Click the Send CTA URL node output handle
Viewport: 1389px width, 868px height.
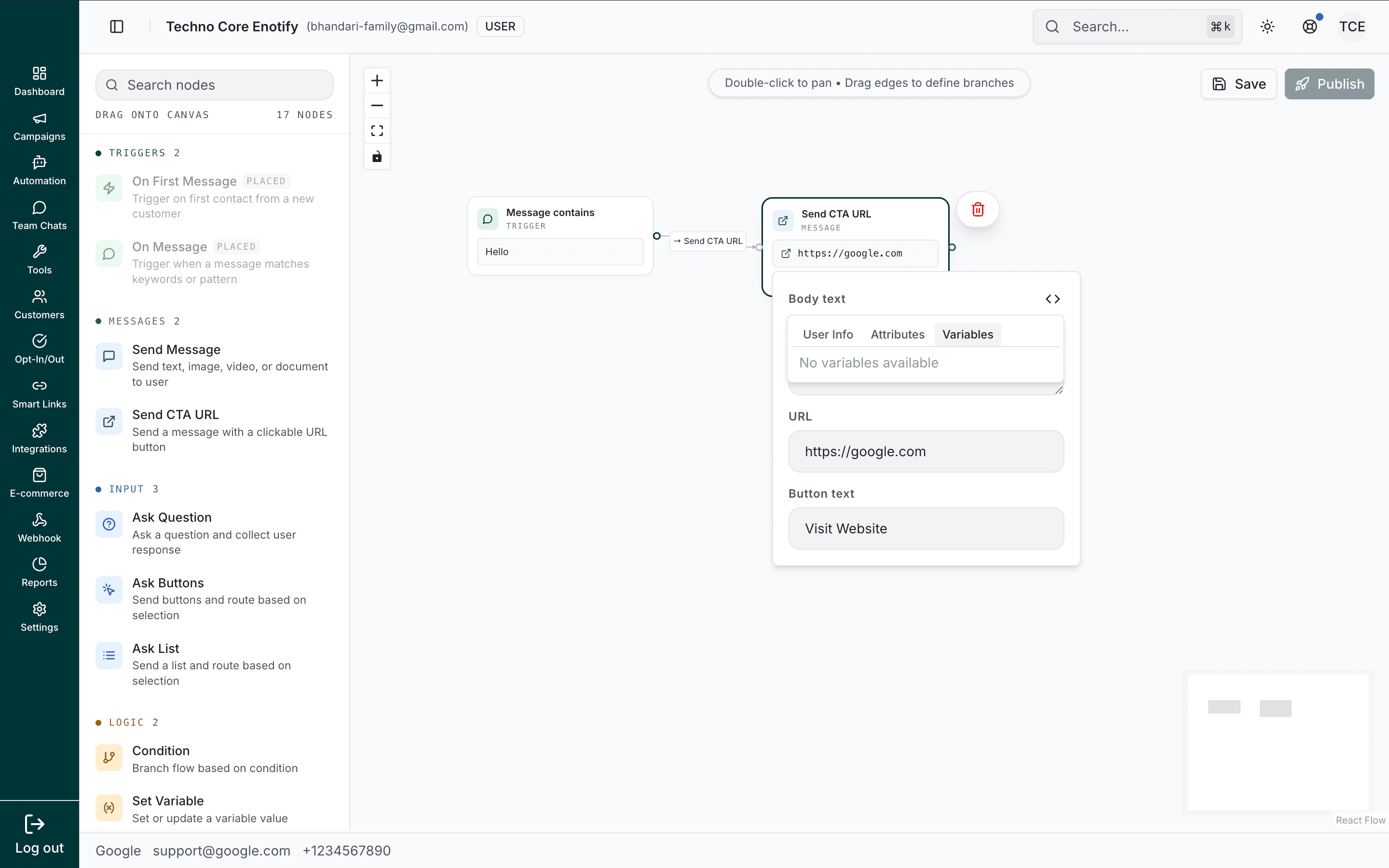pos(952,247)
